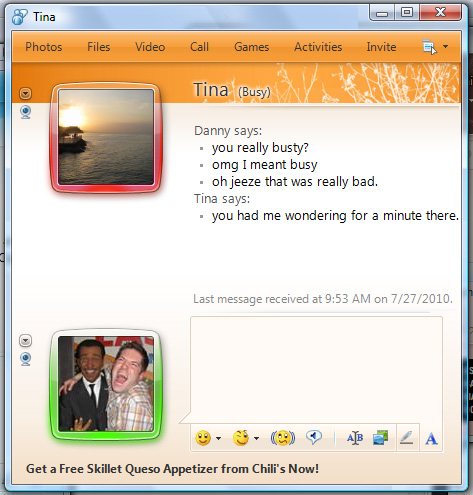Image resolution: width=473 pixels, height=495 pixels.
Task: Expand options arrow beside Tina's display picture
Action: click(26, 93)
